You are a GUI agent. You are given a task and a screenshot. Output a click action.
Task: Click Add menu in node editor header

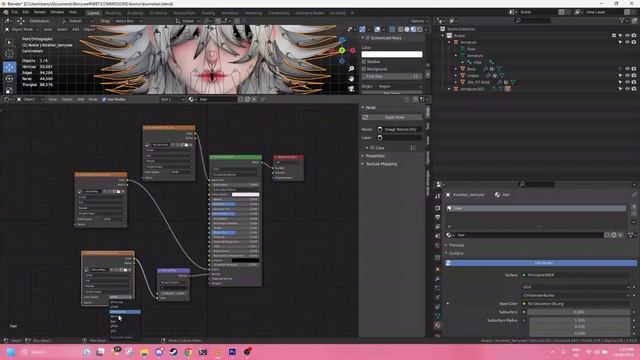[80, 99]
